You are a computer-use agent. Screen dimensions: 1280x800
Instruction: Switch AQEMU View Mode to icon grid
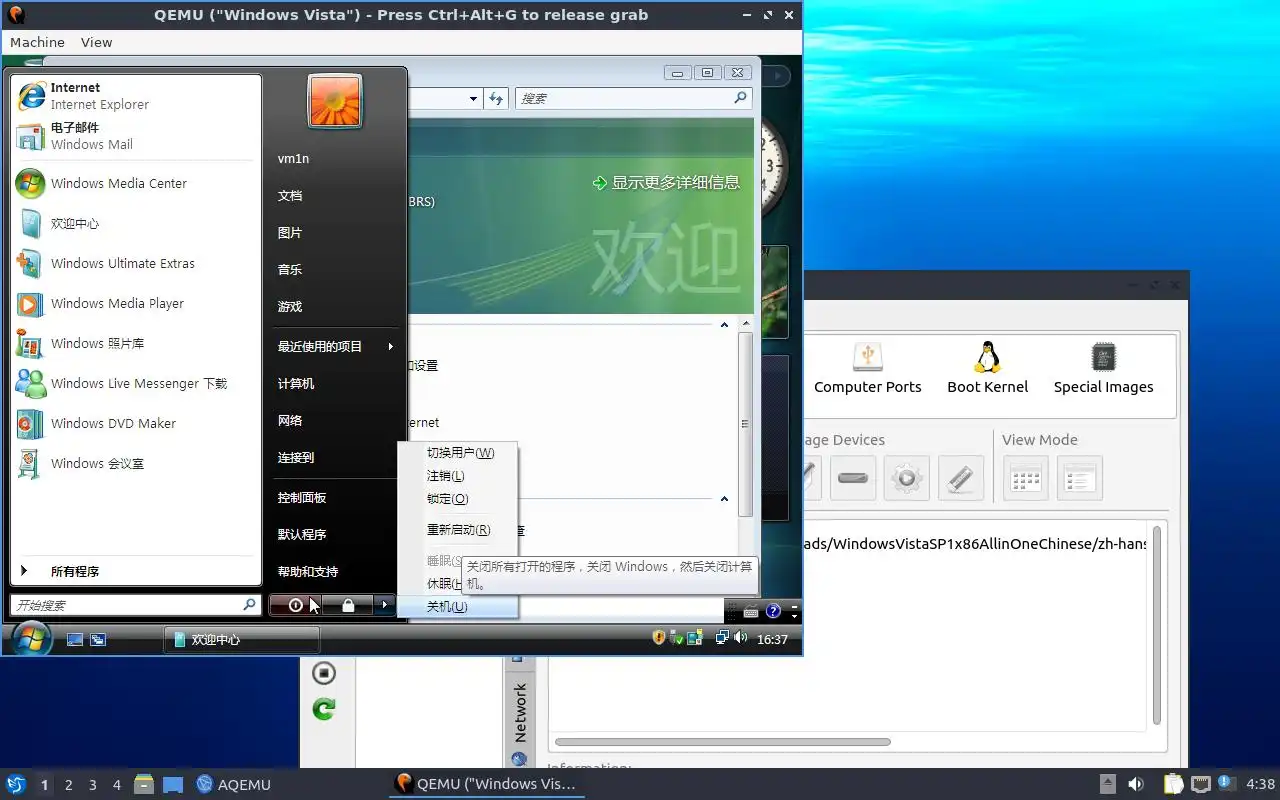click(1026, 478)
